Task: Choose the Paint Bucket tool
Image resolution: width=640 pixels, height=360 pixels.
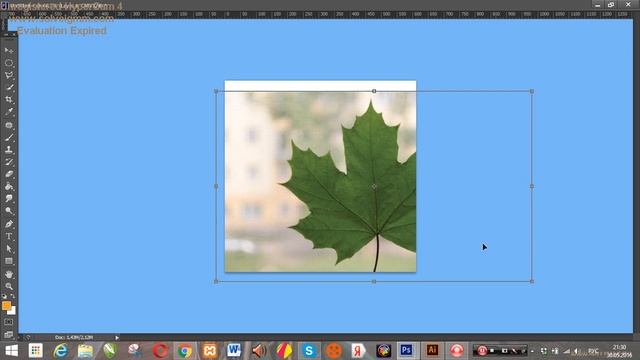Action: pyautogui.click(x=9, y=187)
